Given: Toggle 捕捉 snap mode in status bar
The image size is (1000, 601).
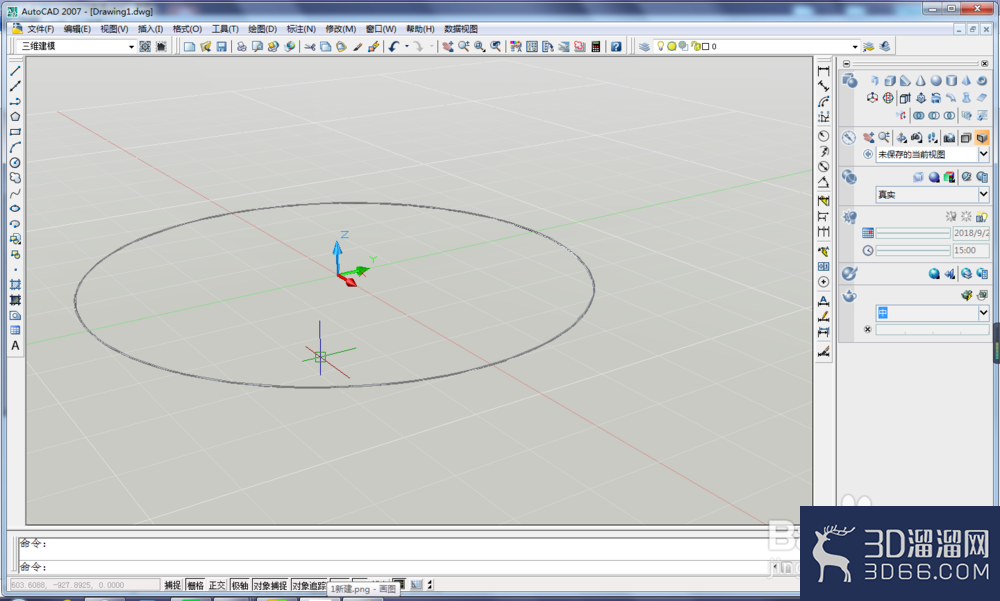Looking at the screenshot, I should 172,585.
